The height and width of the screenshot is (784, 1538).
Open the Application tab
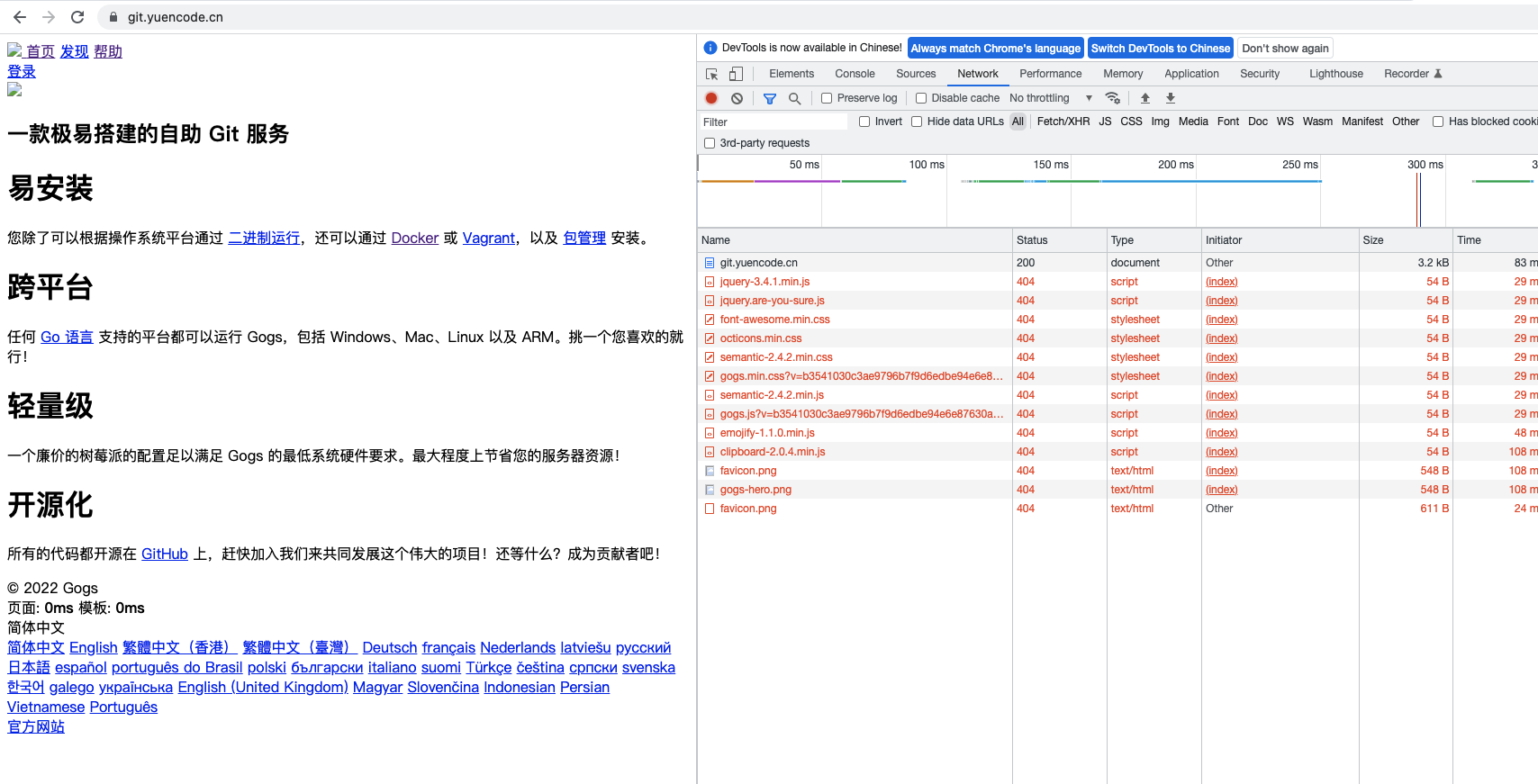point(1191,74)
